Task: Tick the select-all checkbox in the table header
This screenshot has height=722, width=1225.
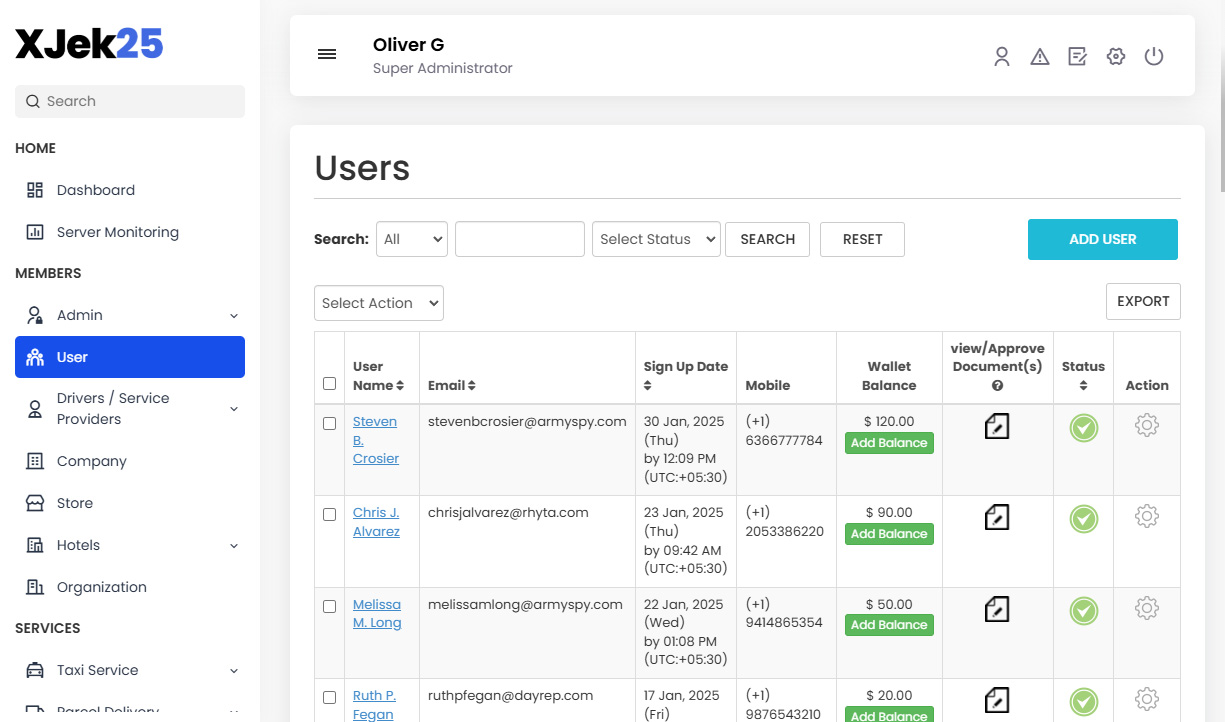Action: click(329, 382)
